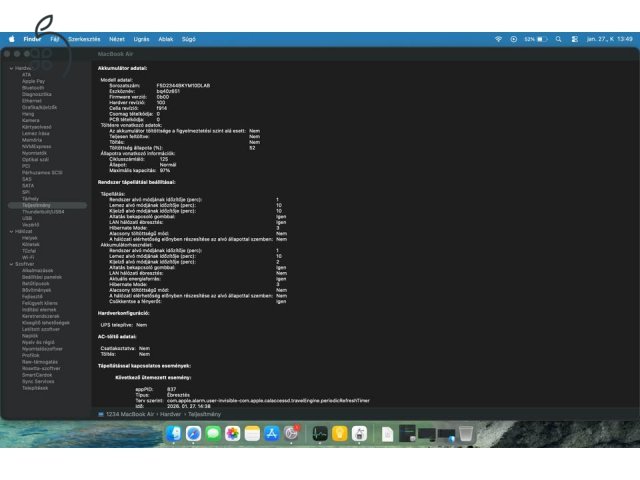Image resolution: width=640 pixels, height=480 pixels.
Task: Open the Messages app in Dock
Action: (x=213, y=433)
